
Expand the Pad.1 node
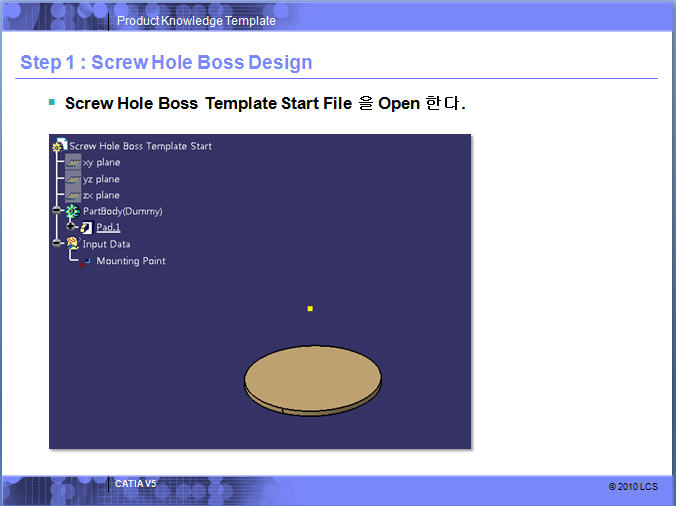[71, 226]
